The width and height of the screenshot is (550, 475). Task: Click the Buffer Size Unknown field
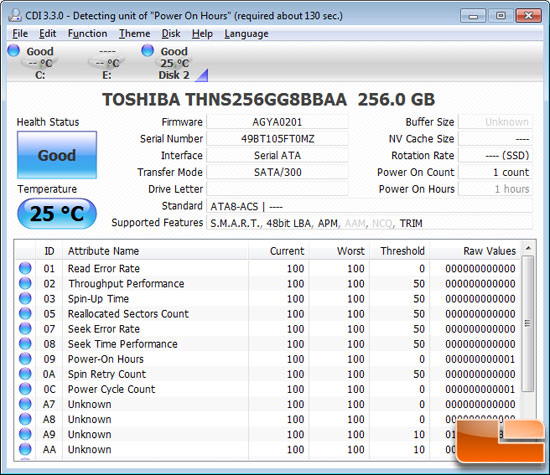coord(496,122)
